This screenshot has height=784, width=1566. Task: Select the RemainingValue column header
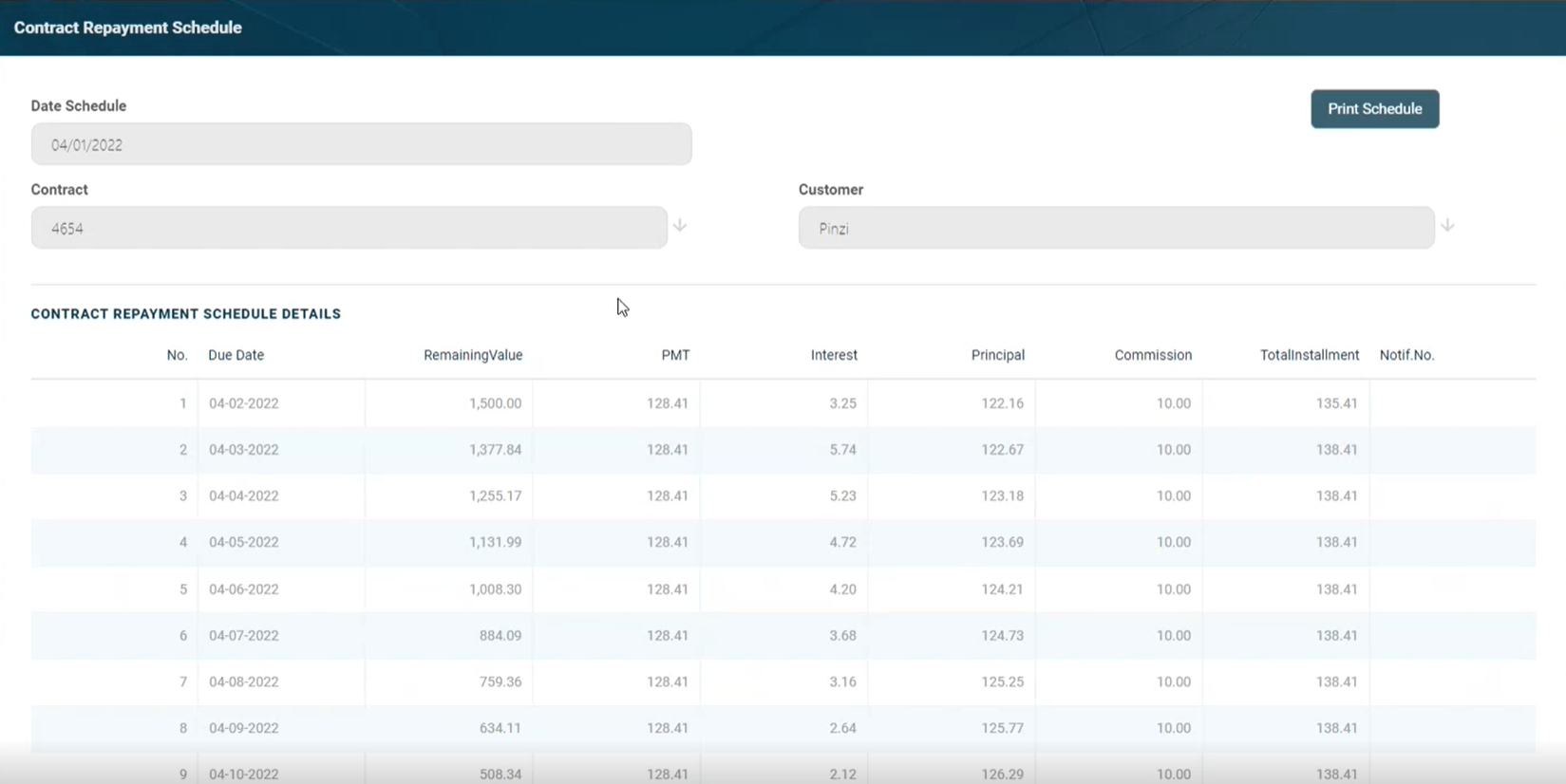pyautogui.click(x=473, y=355)
